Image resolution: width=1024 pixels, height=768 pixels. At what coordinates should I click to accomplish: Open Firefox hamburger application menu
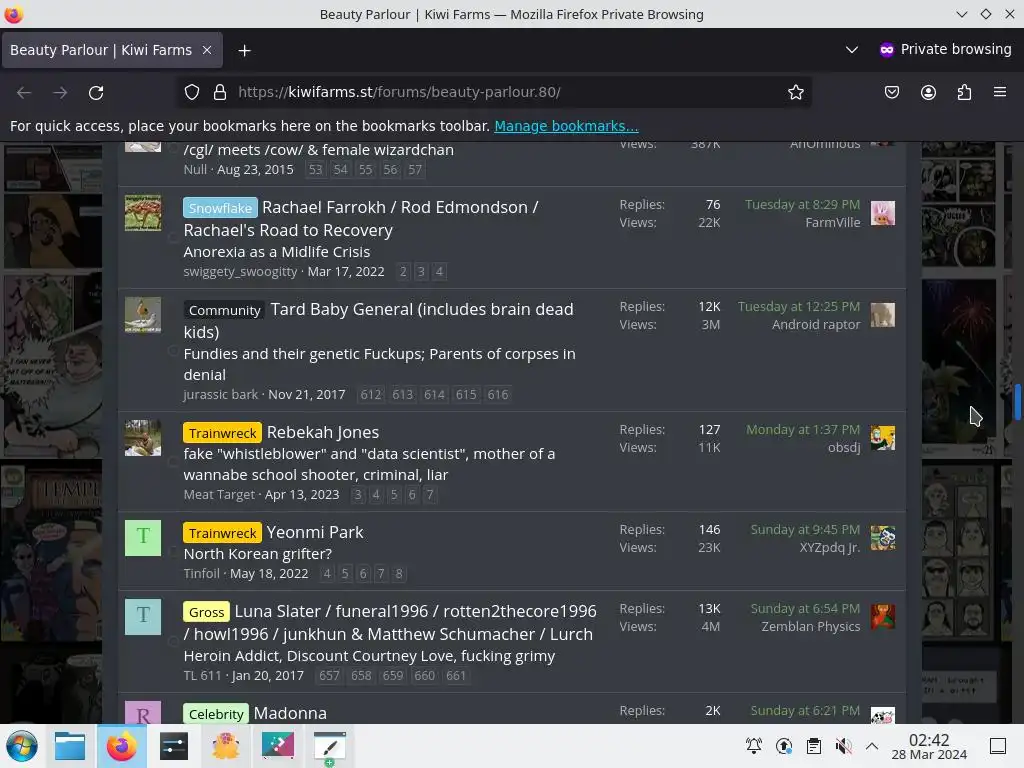1000,92
